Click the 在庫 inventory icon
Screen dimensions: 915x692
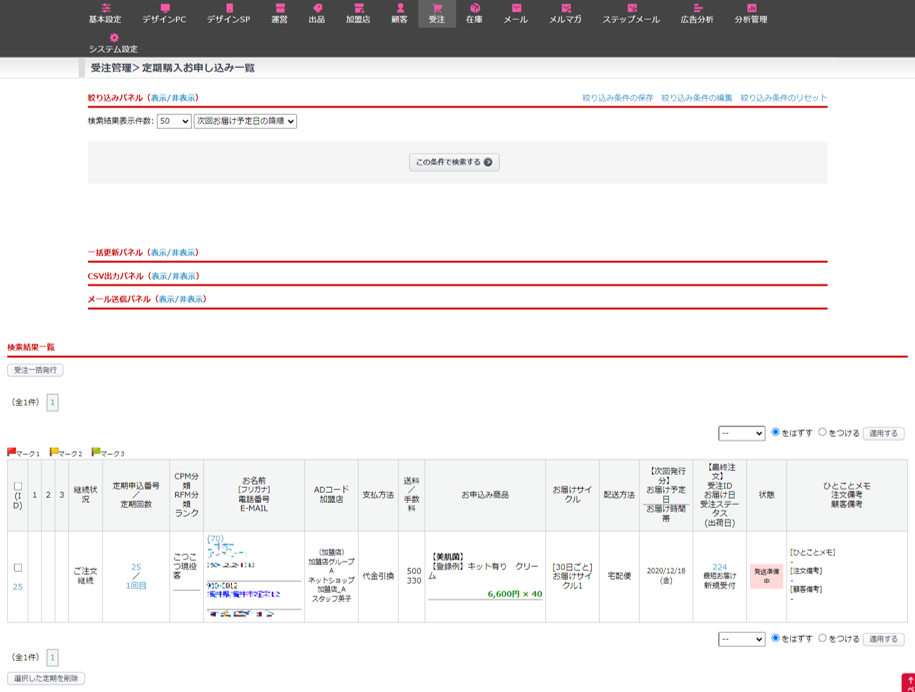click(474, 8)
